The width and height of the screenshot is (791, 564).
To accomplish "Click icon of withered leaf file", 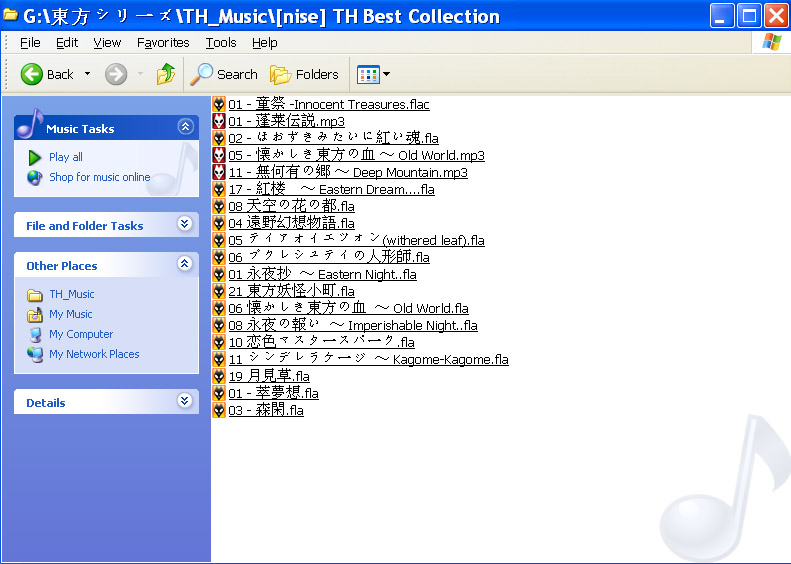I will pos(218,240).
